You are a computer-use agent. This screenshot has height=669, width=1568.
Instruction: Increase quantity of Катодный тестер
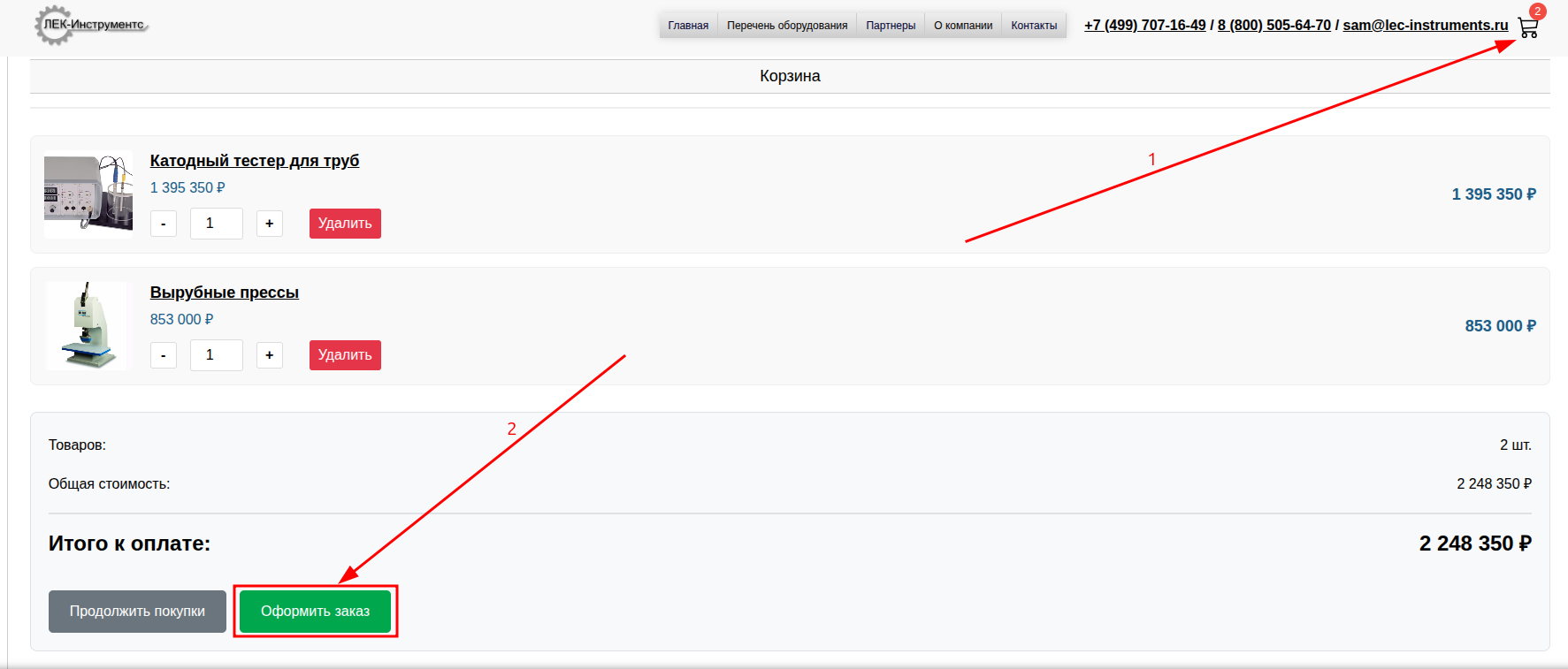pyautogui.click(x=270, y=224)
